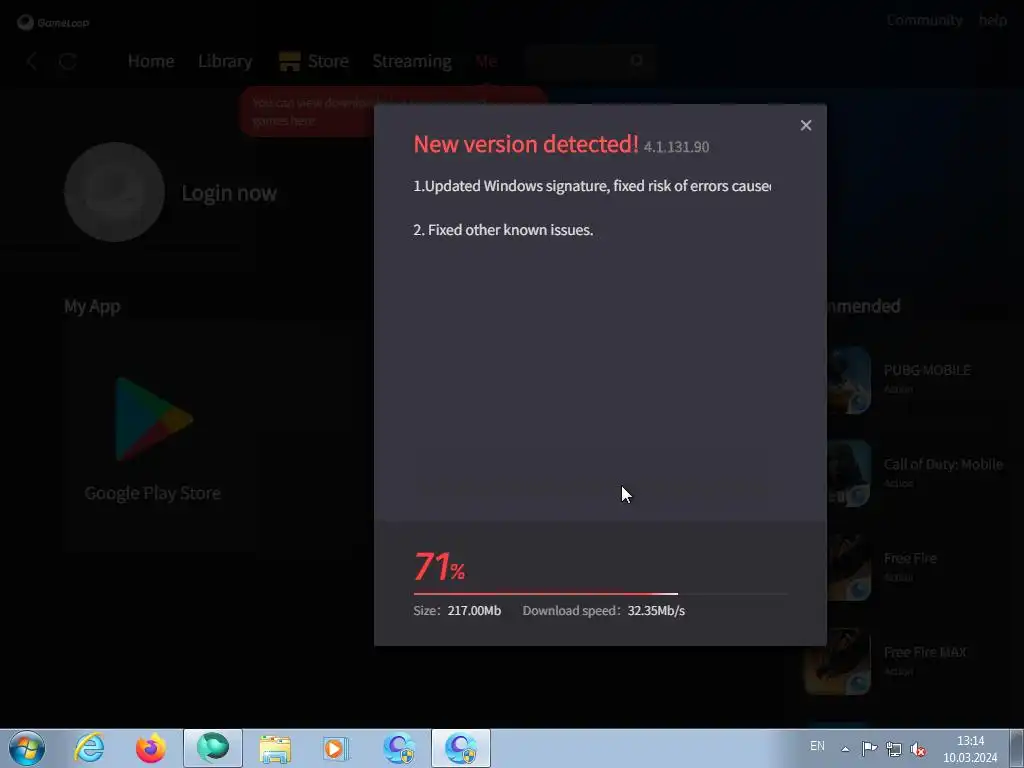Show hidden tray icons arrow

click(x=845, y=748)
